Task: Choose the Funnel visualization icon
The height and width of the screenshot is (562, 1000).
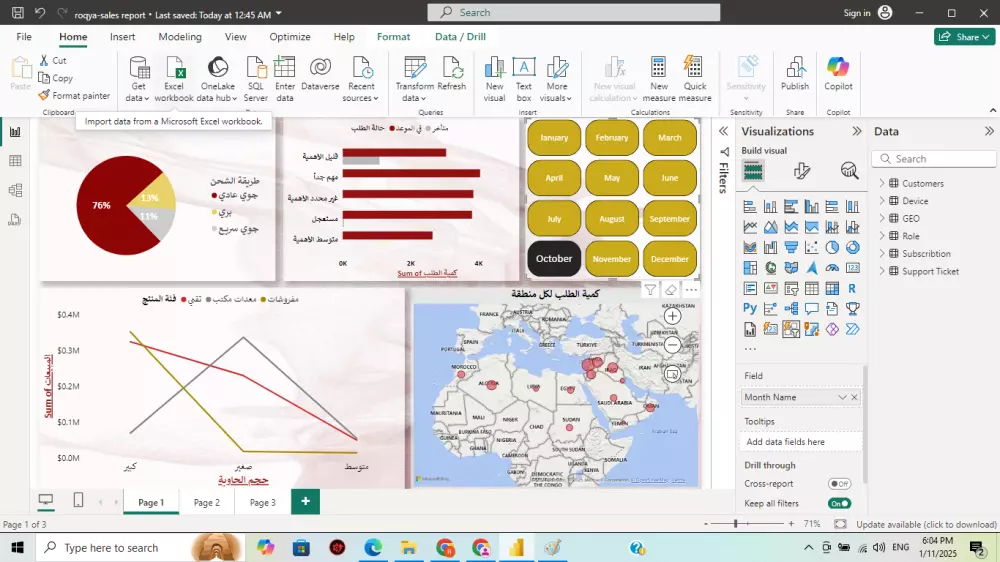Action: tap(791, 248)
